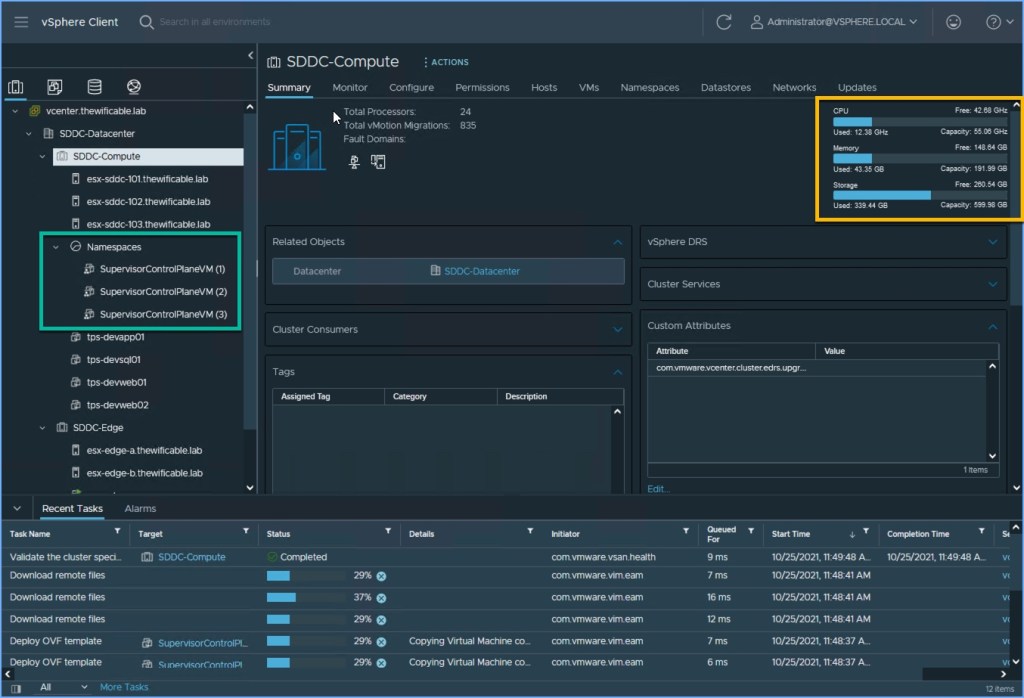Screen dimensions: 1024x698
Task: Switch to the Configure tab
Action: click(411, 88)
